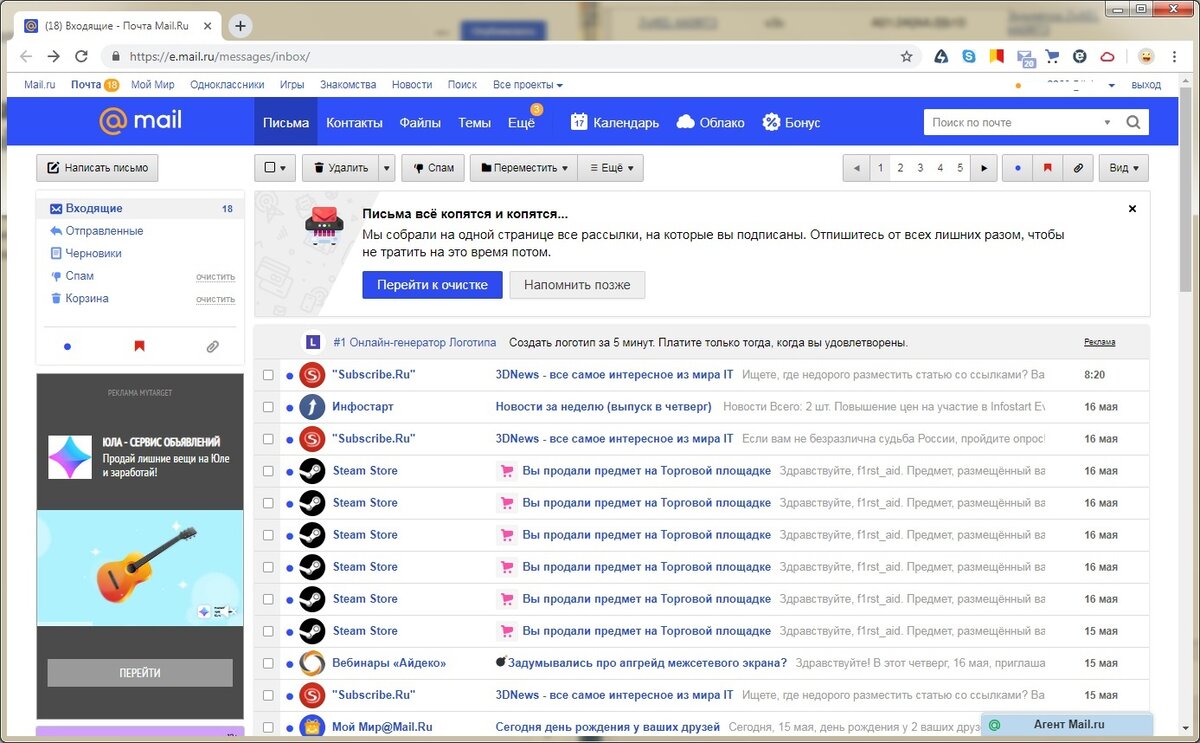Open toolbar Ещё dropdown
Screen dimensions: 1200x743
(610, 168)
